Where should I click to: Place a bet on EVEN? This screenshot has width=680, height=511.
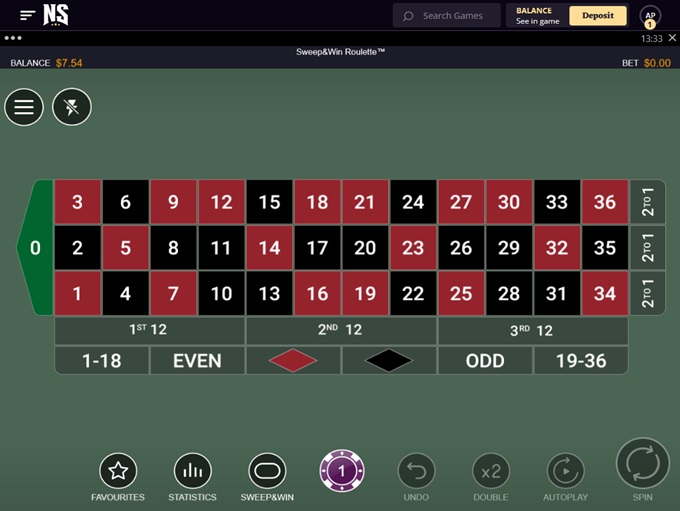point(197,361)
